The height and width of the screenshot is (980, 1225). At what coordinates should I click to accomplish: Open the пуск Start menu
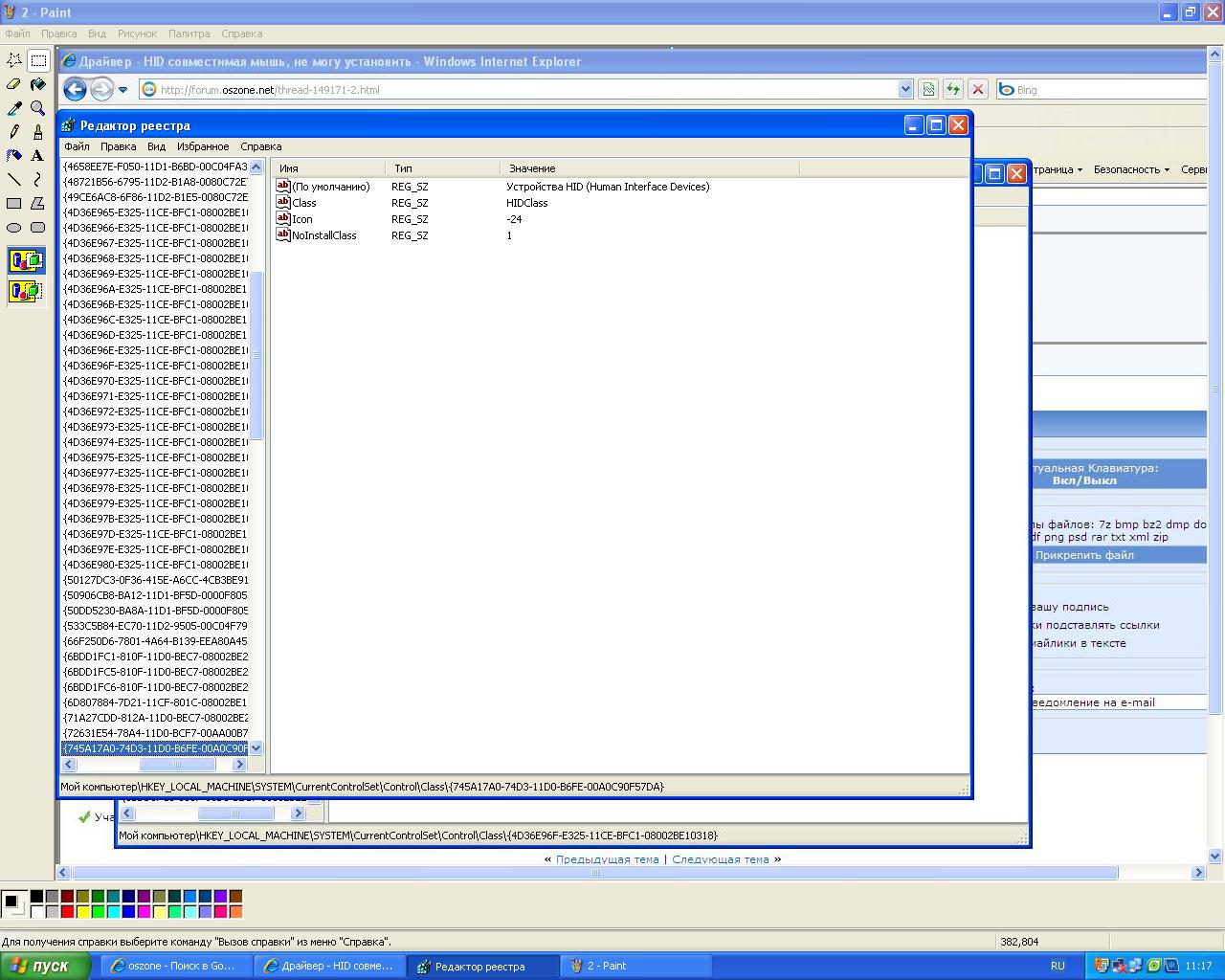pos(45,966)
